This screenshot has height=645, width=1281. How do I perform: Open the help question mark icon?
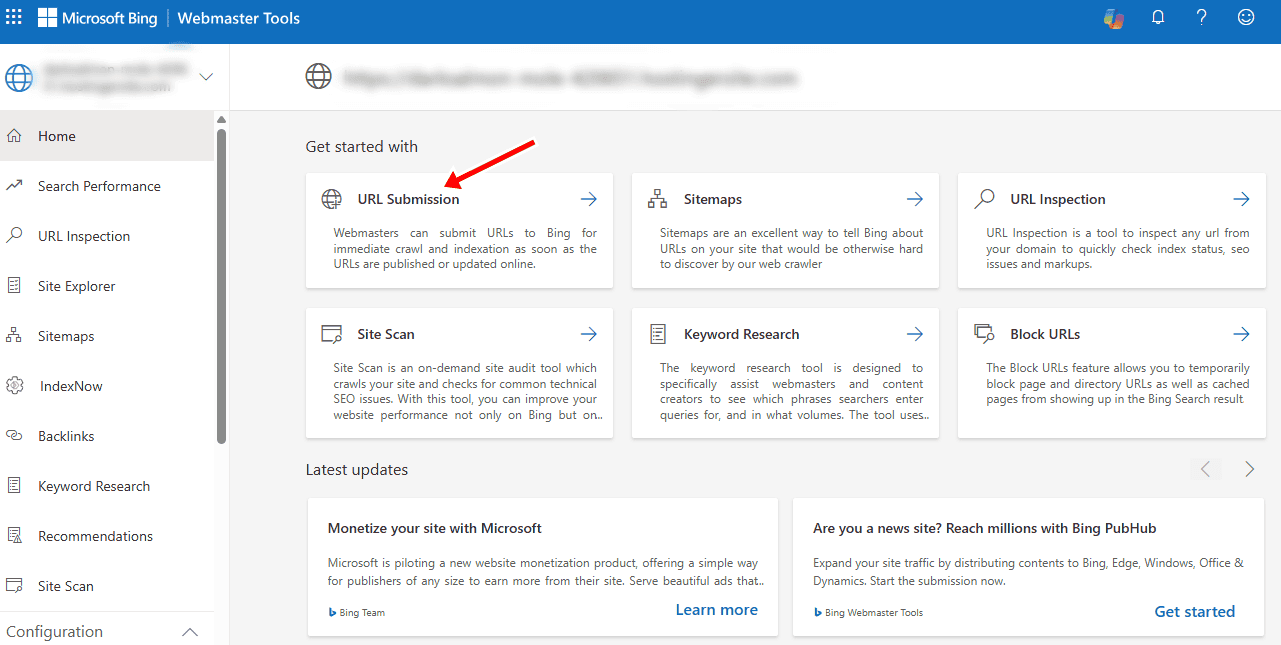(1203, 17)
